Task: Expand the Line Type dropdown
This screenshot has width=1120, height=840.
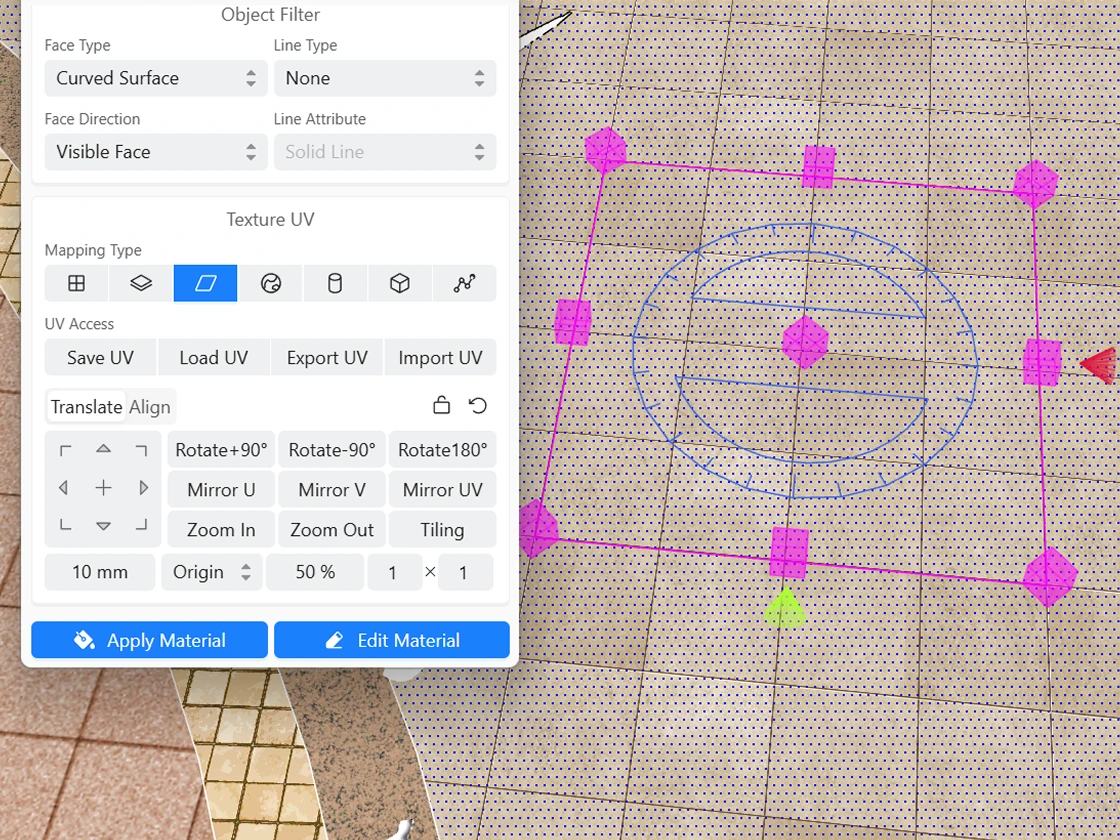Action: 385,78
